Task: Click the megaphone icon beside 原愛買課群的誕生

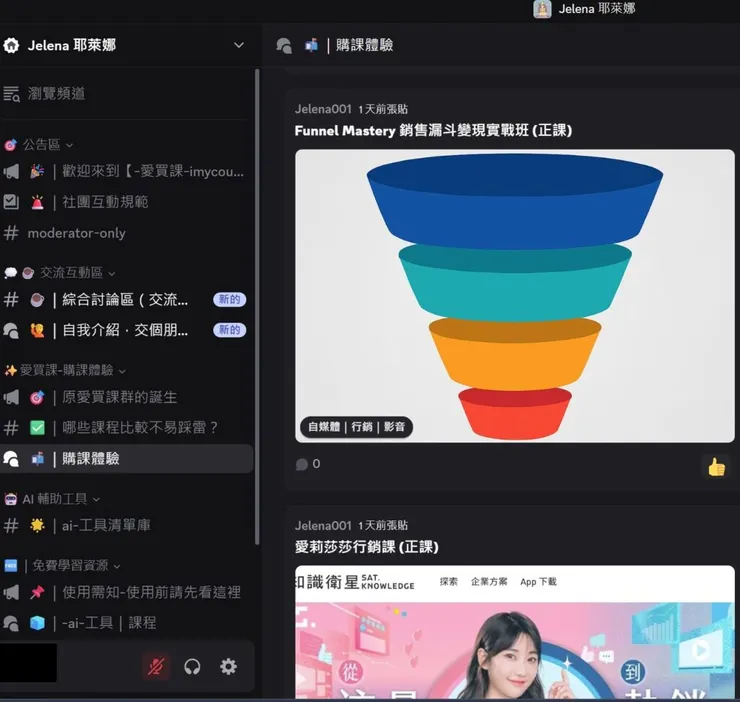Action: [11, 398]
